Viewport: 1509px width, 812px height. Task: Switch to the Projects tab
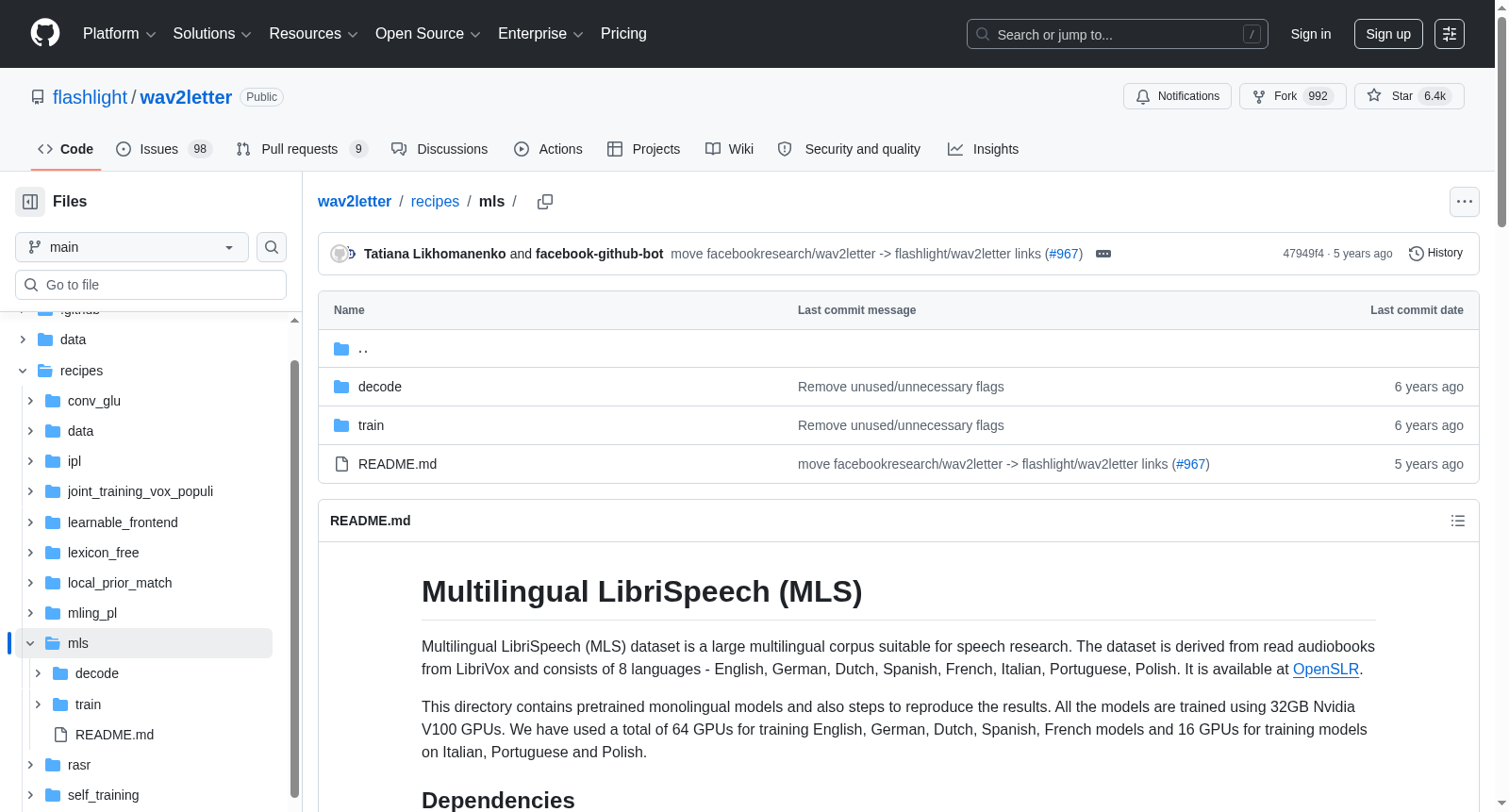(643, 149)
